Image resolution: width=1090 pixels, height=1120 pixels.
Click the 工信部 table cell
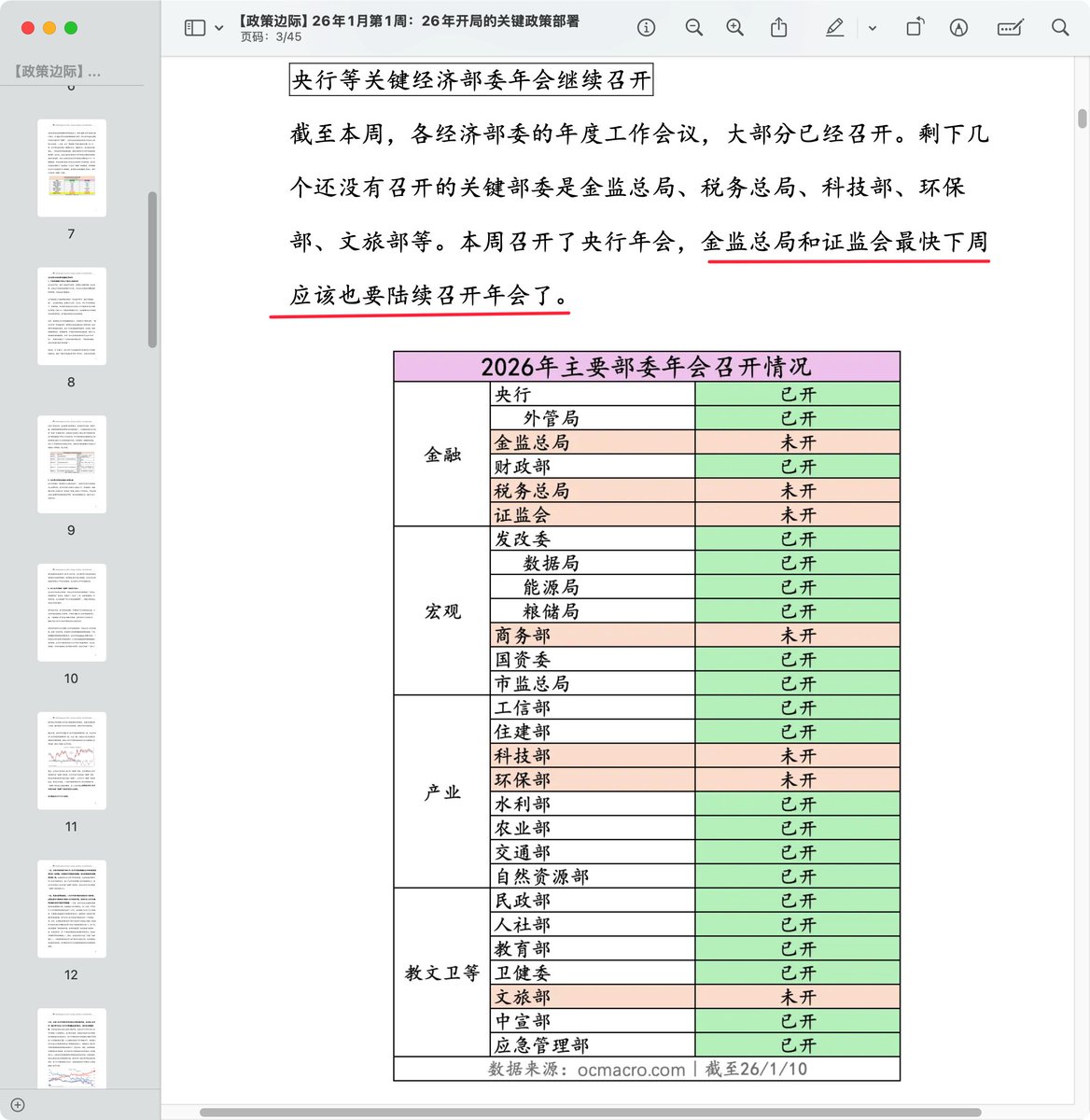tap(593, 707)
